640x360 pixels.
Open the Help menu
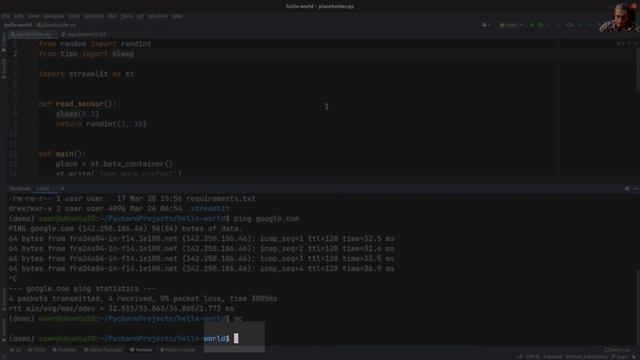(x=176, y=16)
